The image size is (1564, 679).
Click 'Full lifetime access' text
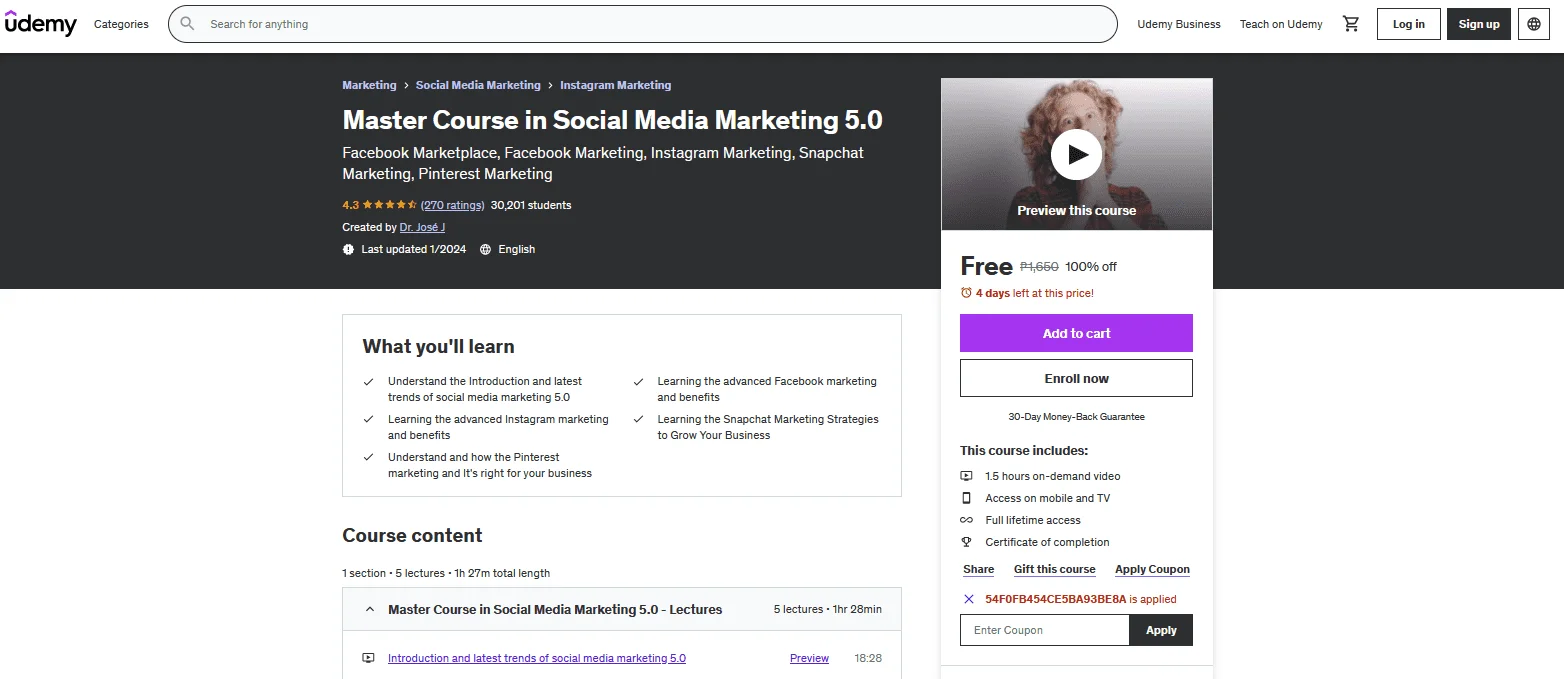1033,520
